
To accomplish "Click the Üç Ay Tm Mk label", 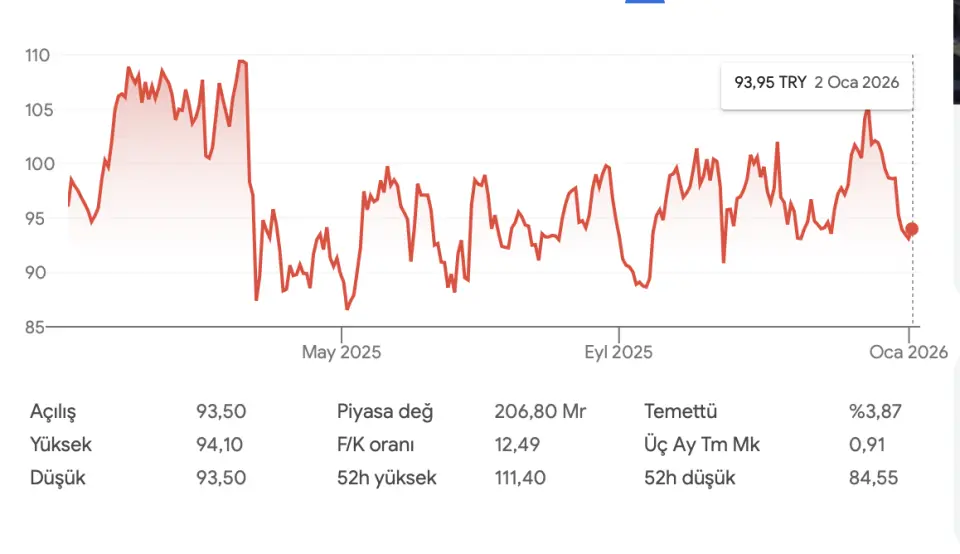I will point(702,445).
